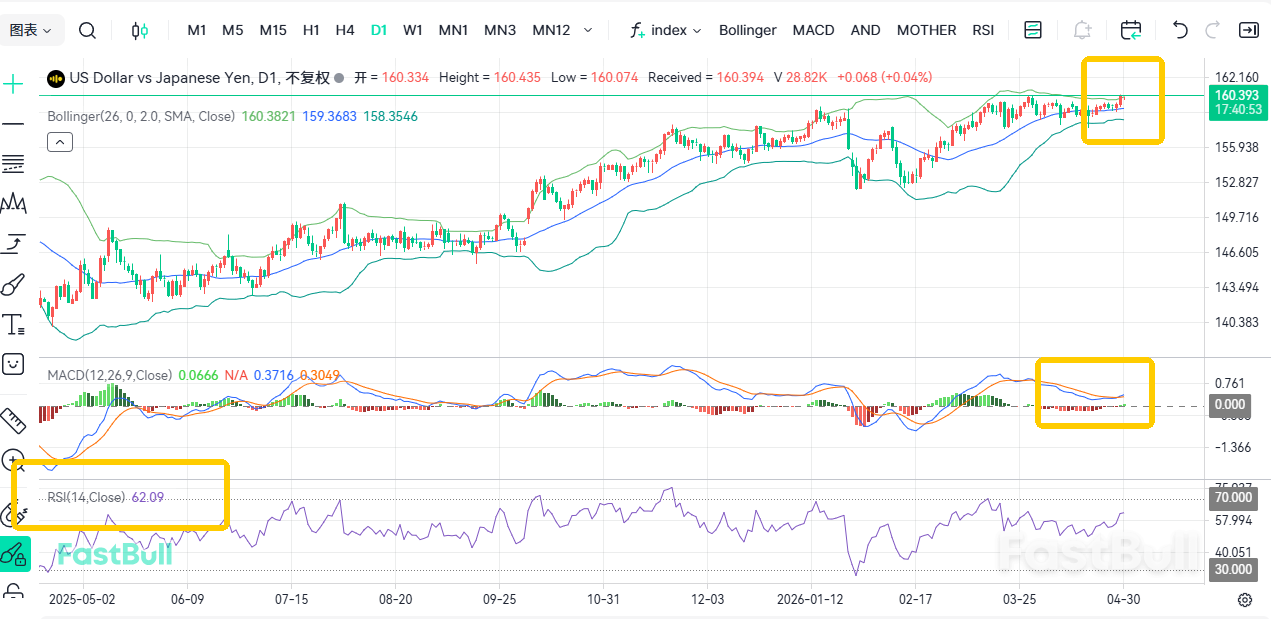Open the RSI indicator menu item
The height and width of the screenshot is (619, 1271).
click(983, 30)
